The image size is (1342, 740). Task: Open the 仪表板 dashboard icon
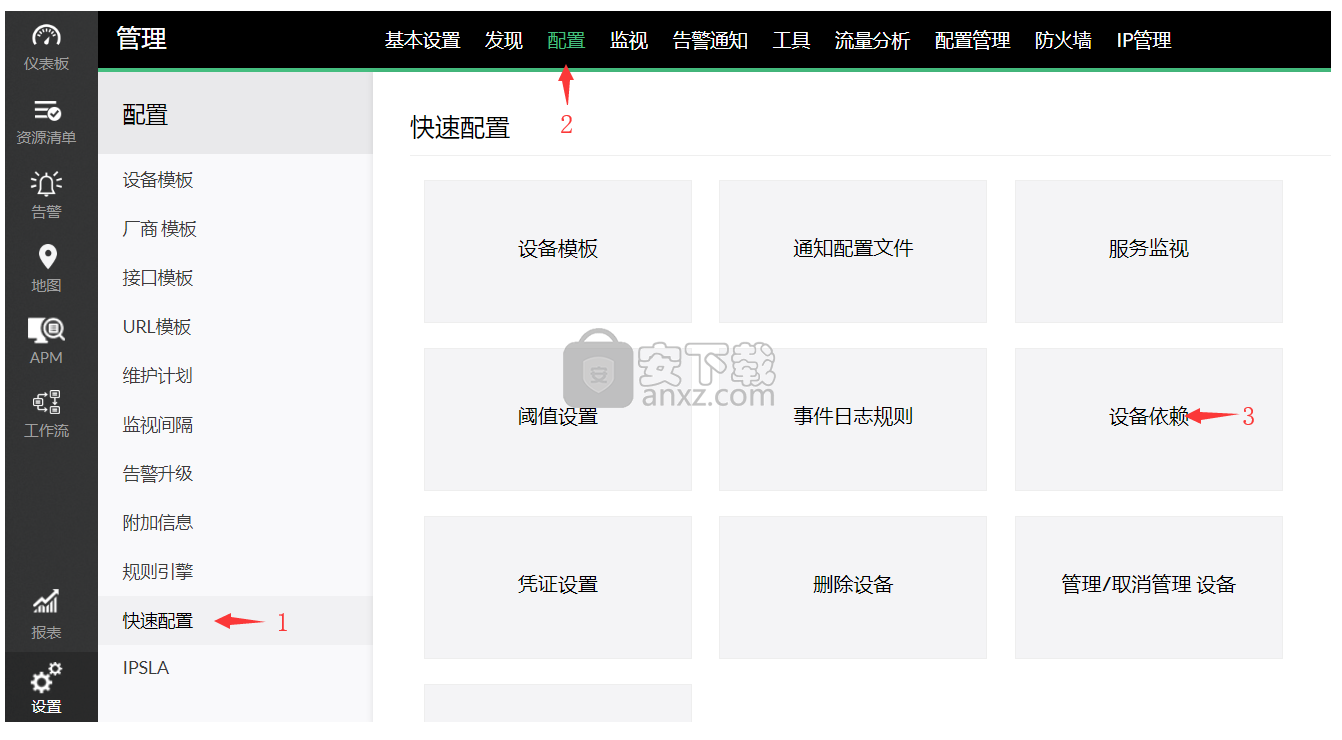click(x=46, y=37)
